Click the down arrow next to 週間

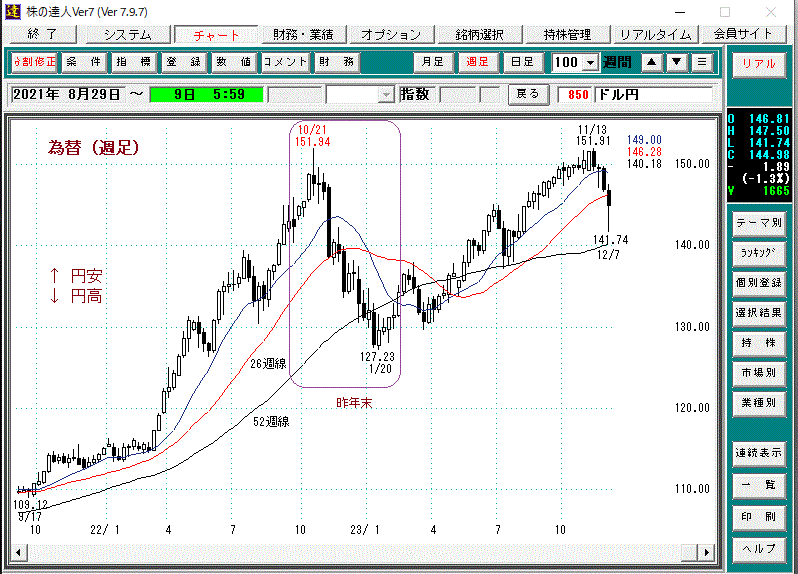click(677, 62)
